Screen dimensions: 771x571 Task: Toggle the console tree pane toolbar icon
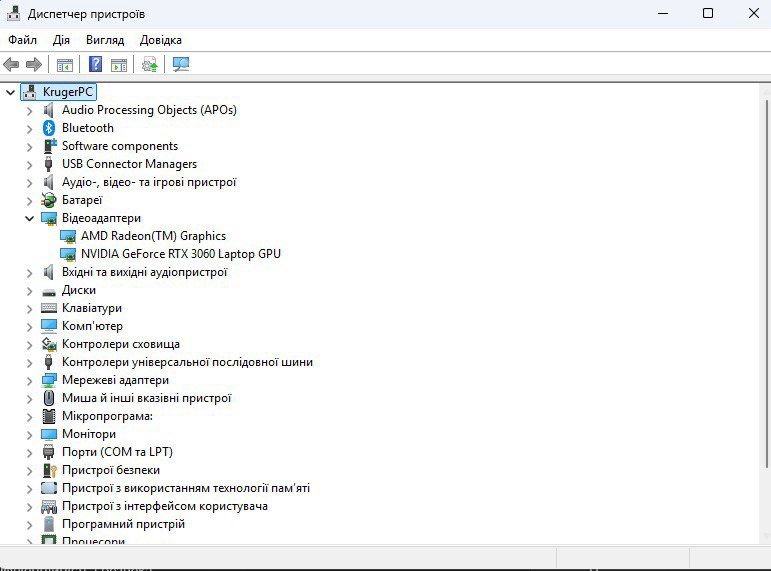click(x=65, y=64)
